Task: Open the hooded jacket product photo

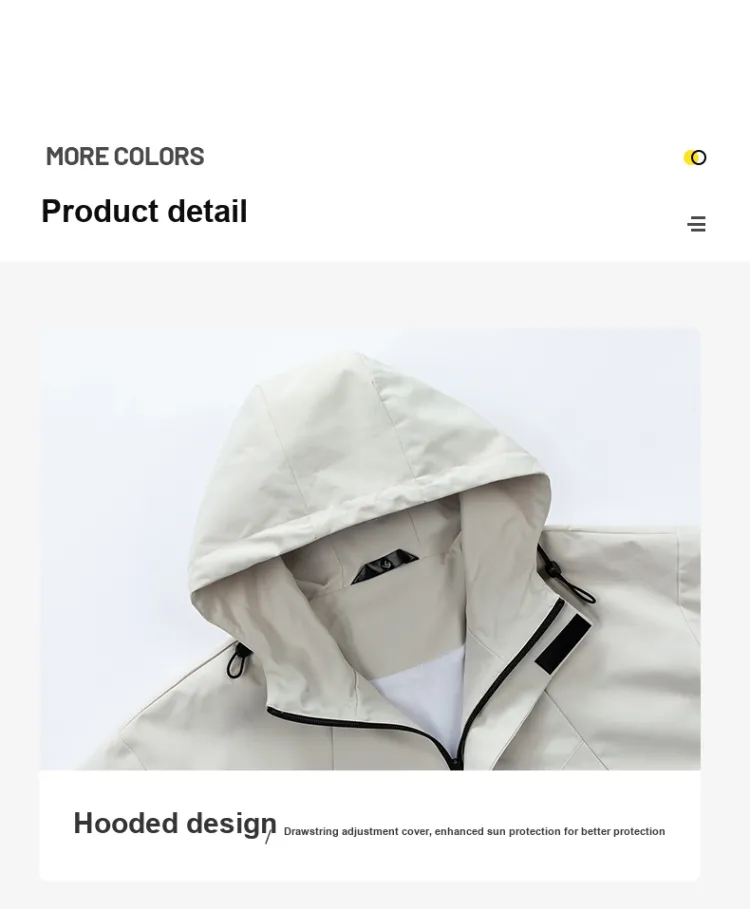Action: tap(370, 549)
